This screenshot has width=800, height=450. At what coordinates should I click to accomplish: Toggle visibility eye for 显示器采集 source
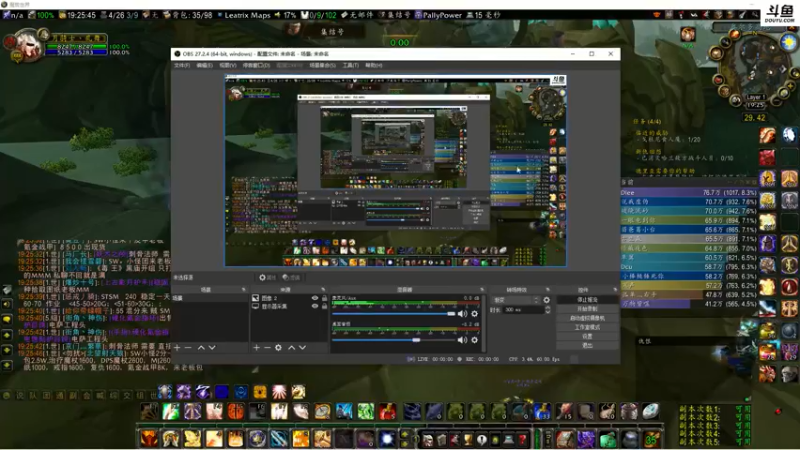(315, 306)
